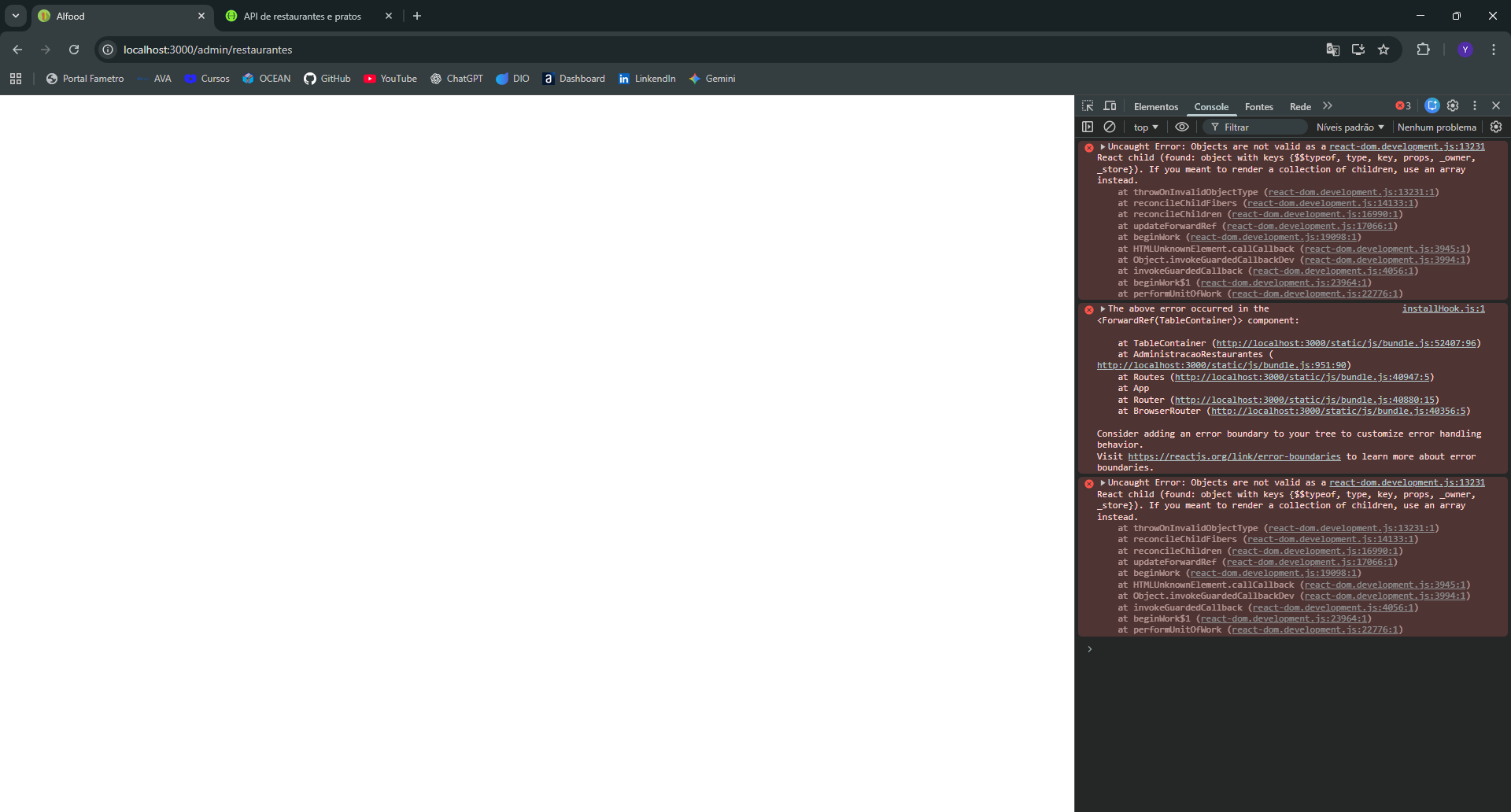Expand the first Uncaught Error message
The height and width of the screenshot is (812, 1511).
tap(1103, 147)
